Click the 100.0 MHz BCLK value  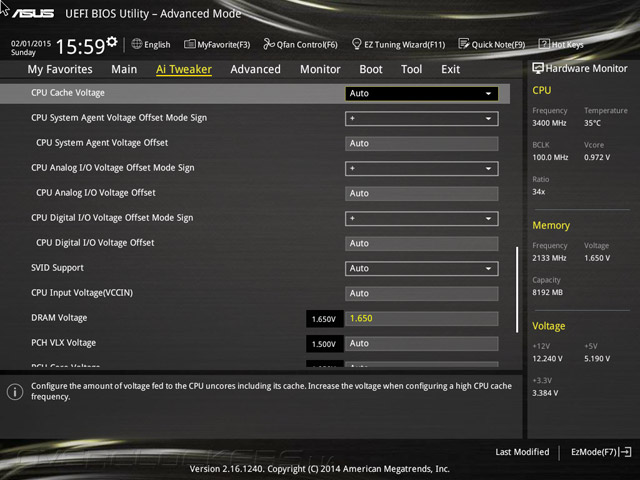(x=550, y=157)
